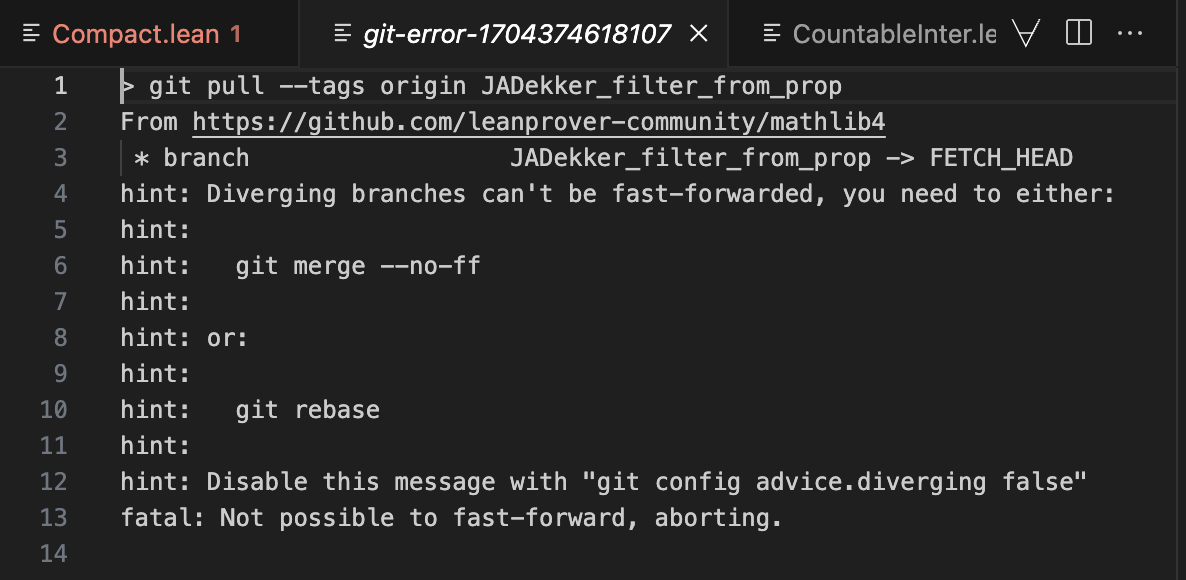Click line number 1 in the gutter
The height and width of the screenshot is (580, 1186).
point(60,86)
